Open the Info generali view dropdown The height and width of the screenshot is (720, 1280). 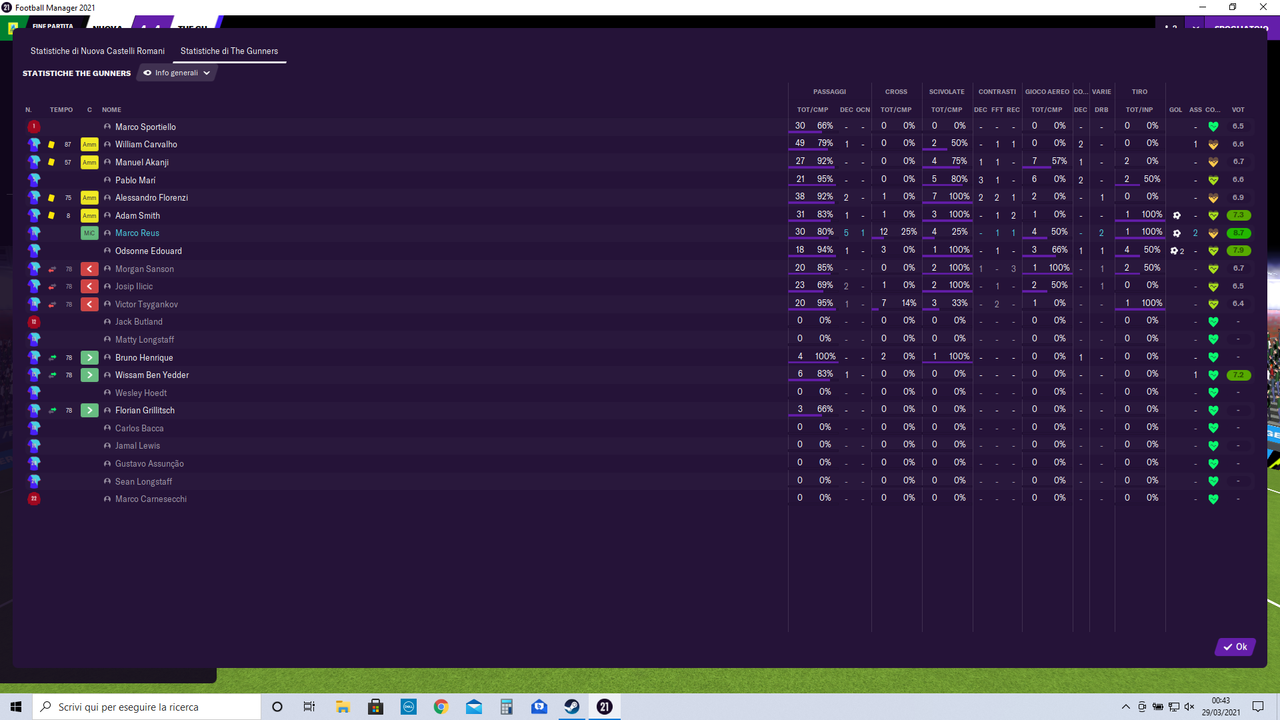pos(177,73)
